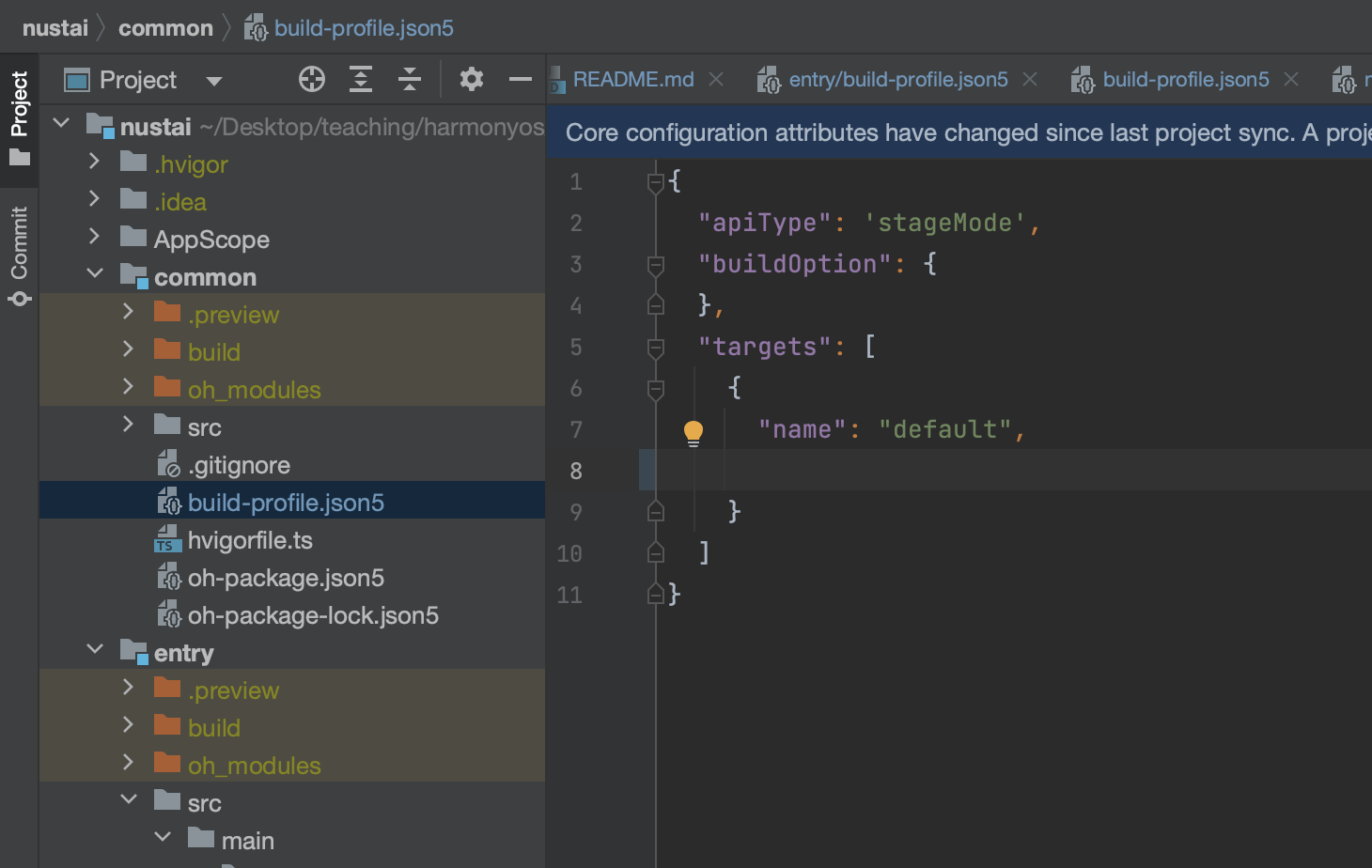Open the Project tool window side tab
The height and width of the screenshot is (868, 1372).
(x=19, y=117)
